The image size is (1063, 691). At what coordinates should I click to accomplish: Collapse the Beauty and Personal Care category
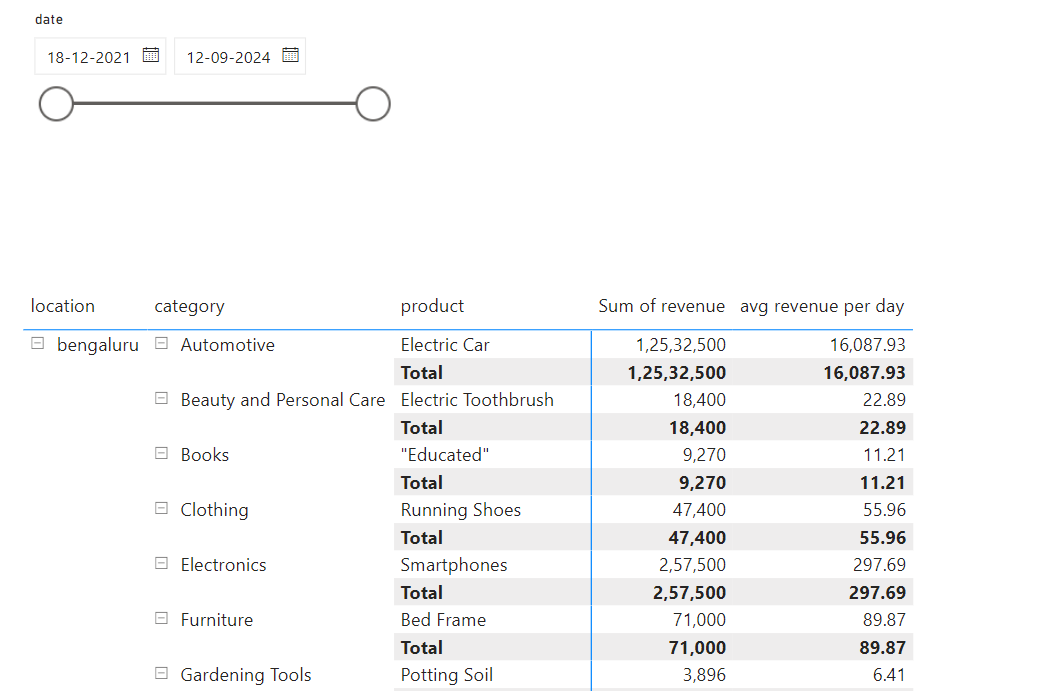click(x=161, y=399)
